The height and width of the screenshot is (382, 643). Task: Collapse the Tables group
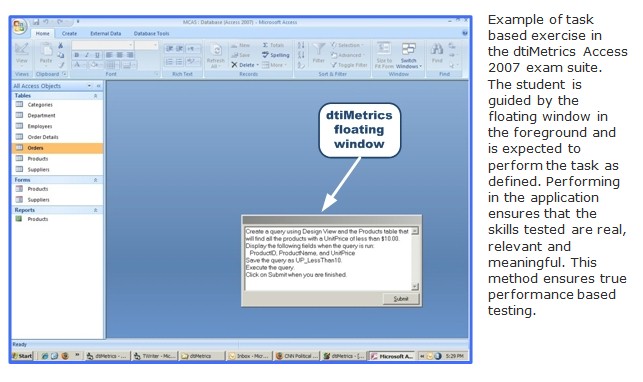(x=96, y=96)
